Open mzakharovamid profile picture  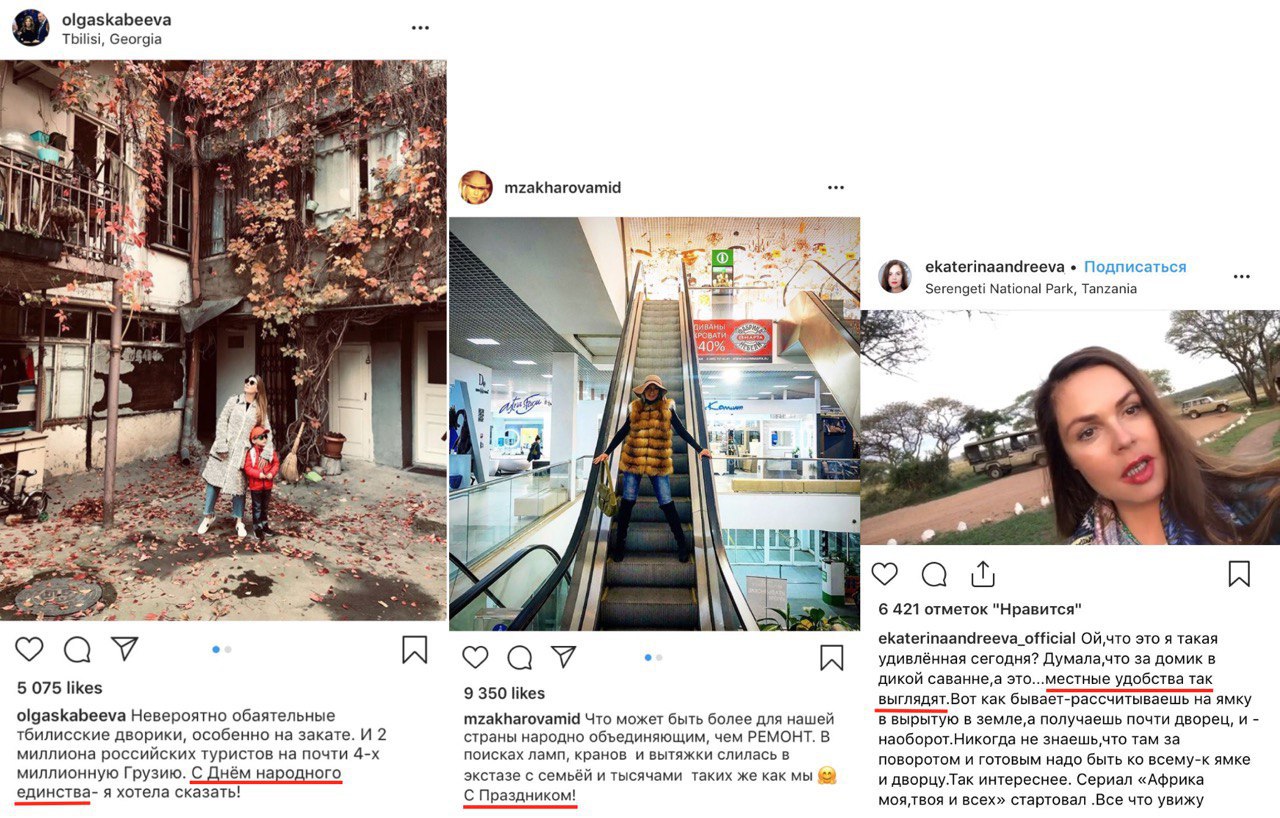pos(476,187)
